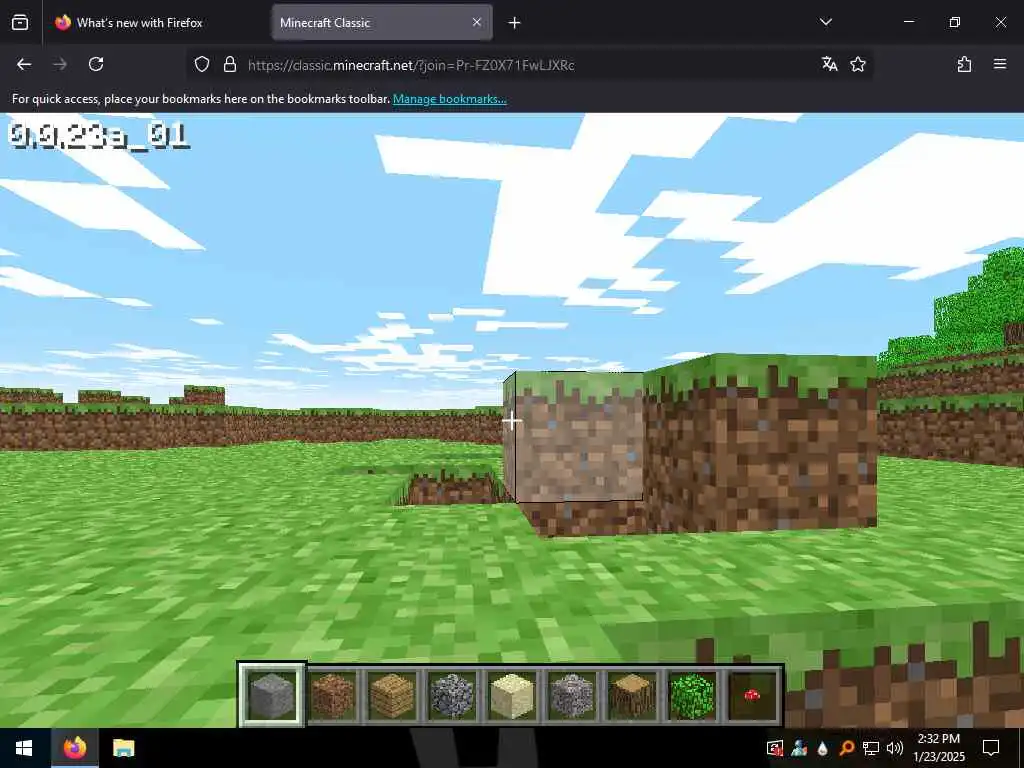The height and width of the screenshot is (768, 1024).
Task: Open the tracking protection shield panel
Action: click(202, 64)
